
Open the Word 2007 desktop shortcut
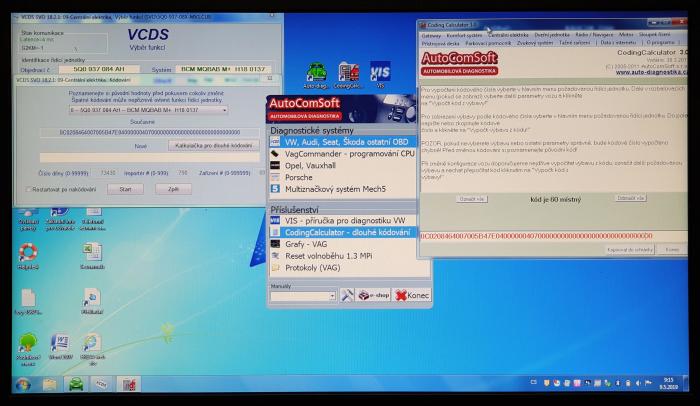(x=59, y=343)
